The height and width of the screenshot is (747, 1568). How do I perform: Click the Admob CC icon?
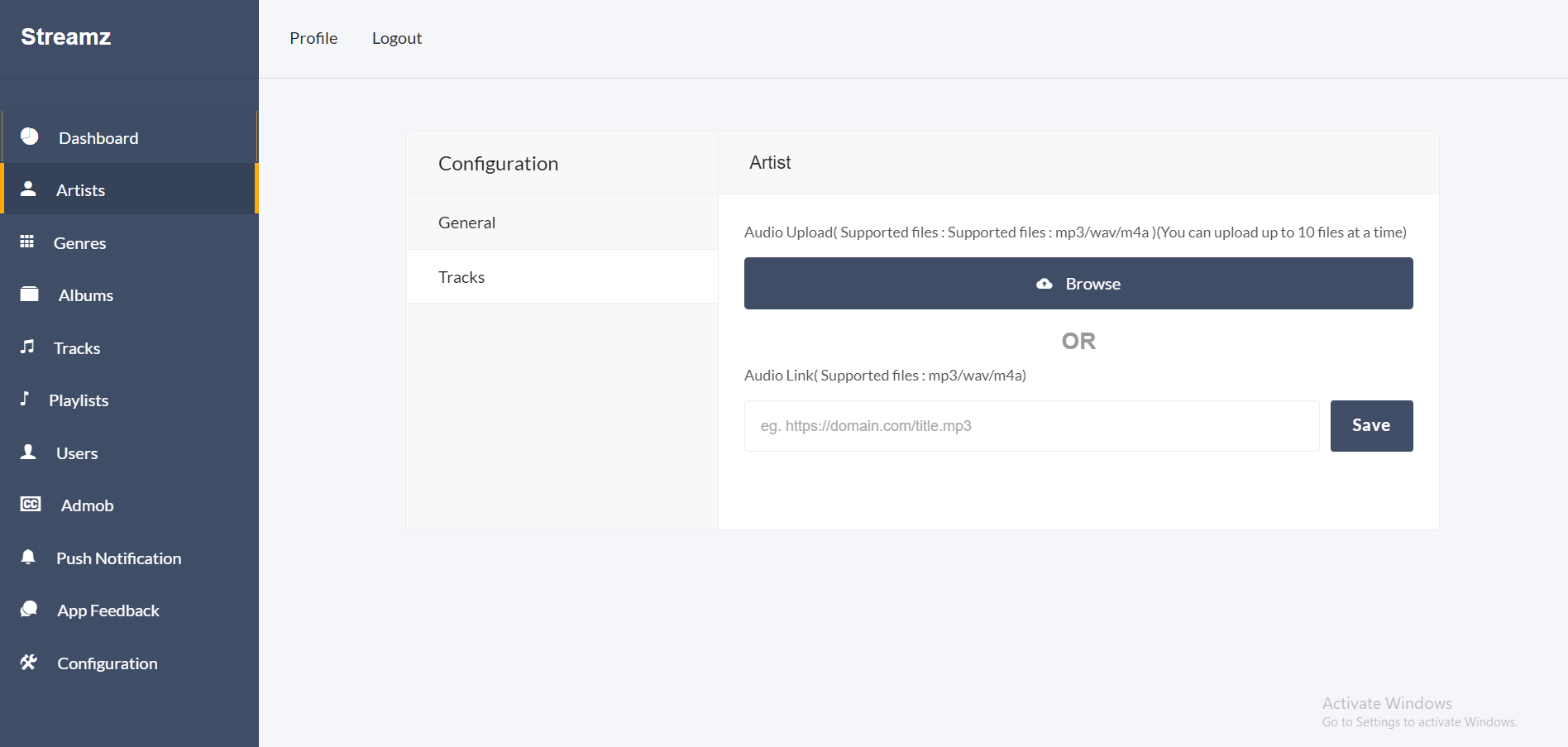coord(31,504)
